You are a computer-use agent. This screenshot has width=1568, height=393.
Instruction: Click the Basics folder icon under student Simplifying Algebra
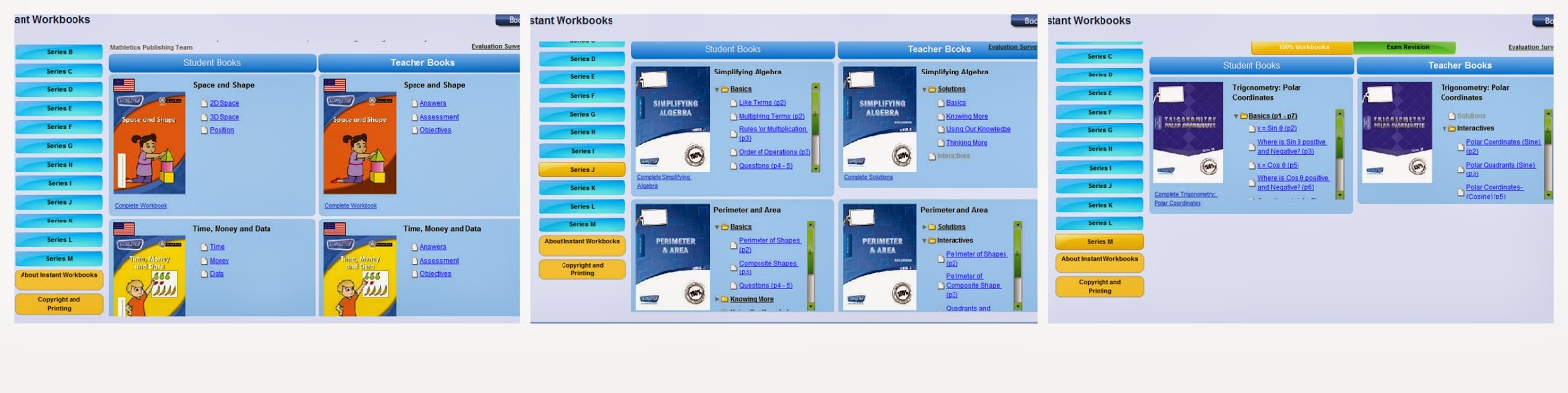[725, 89]
